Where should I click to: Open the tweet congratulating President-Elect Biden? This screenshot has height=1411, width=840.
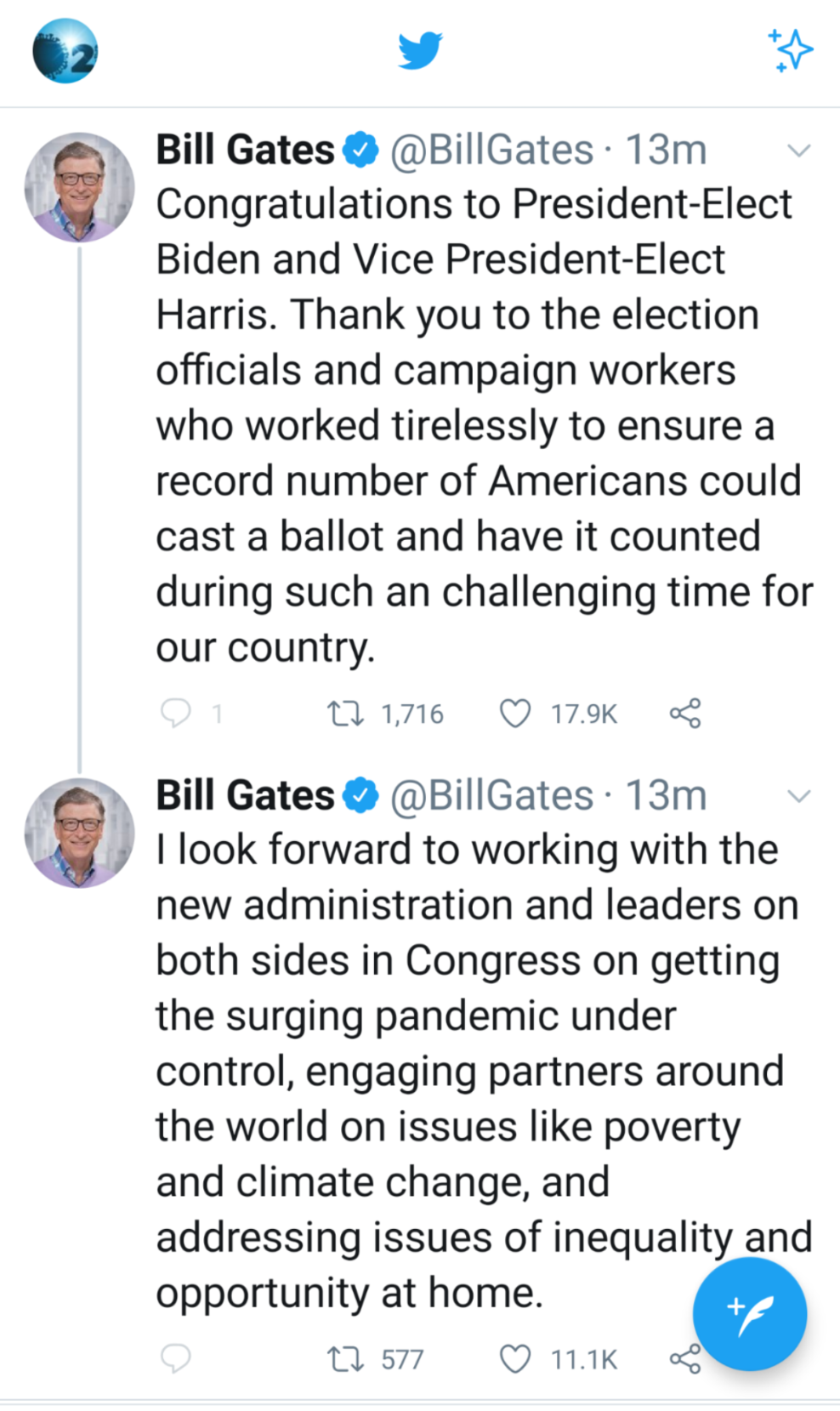[x=476, y=425]
